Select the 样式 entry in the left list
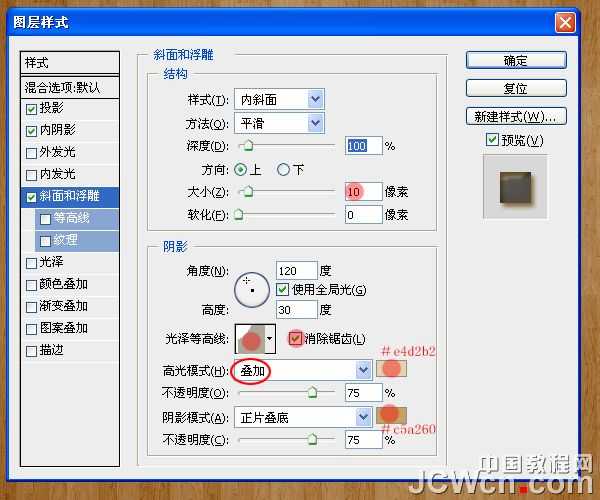This screenshot has width=600, height=500. click(x=70, y=63)
